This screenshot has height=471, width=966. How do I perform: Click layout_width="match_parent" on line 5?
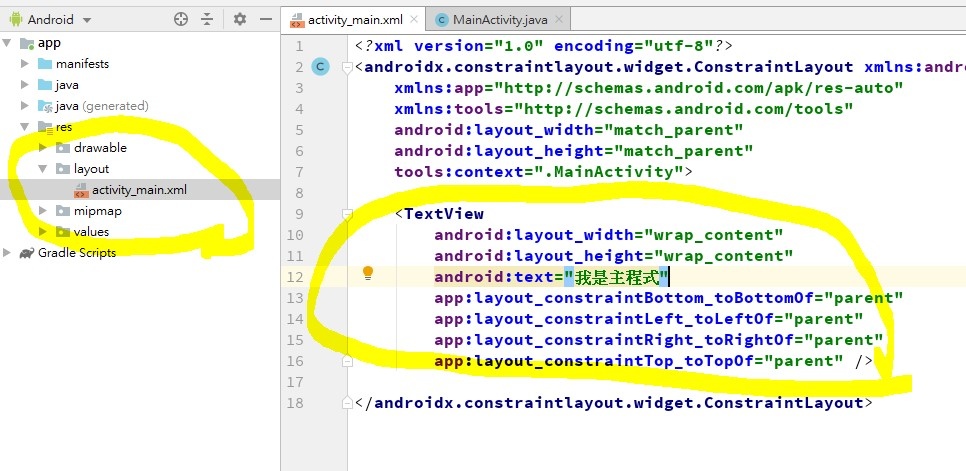point(569,129)
